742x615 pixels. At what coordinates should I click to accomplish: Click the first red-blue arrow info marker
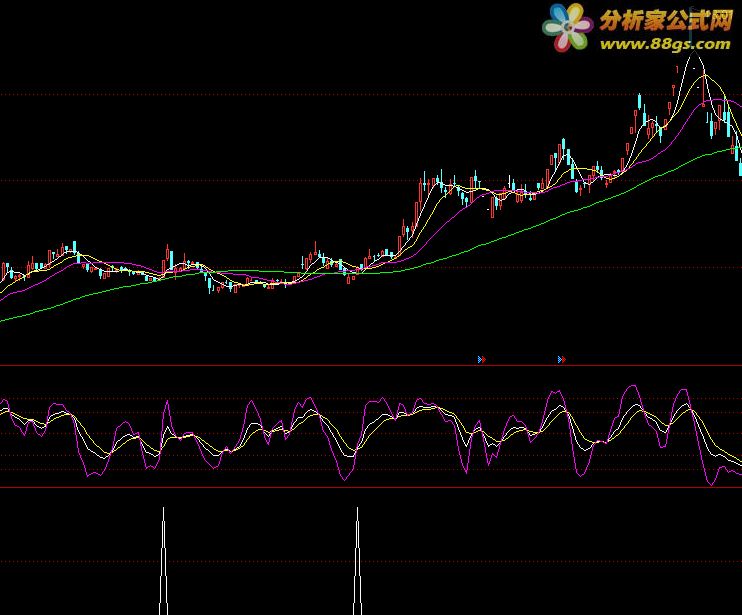point(482,360)
